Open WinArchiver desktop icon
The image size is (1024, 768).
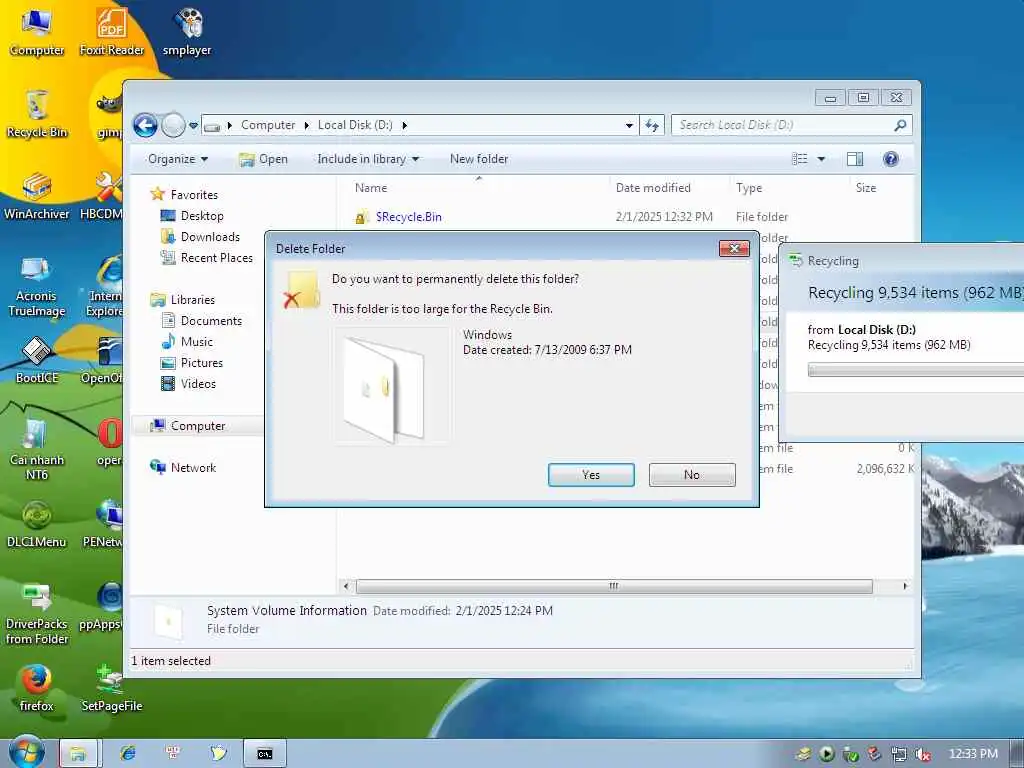[x=36, y=197]
